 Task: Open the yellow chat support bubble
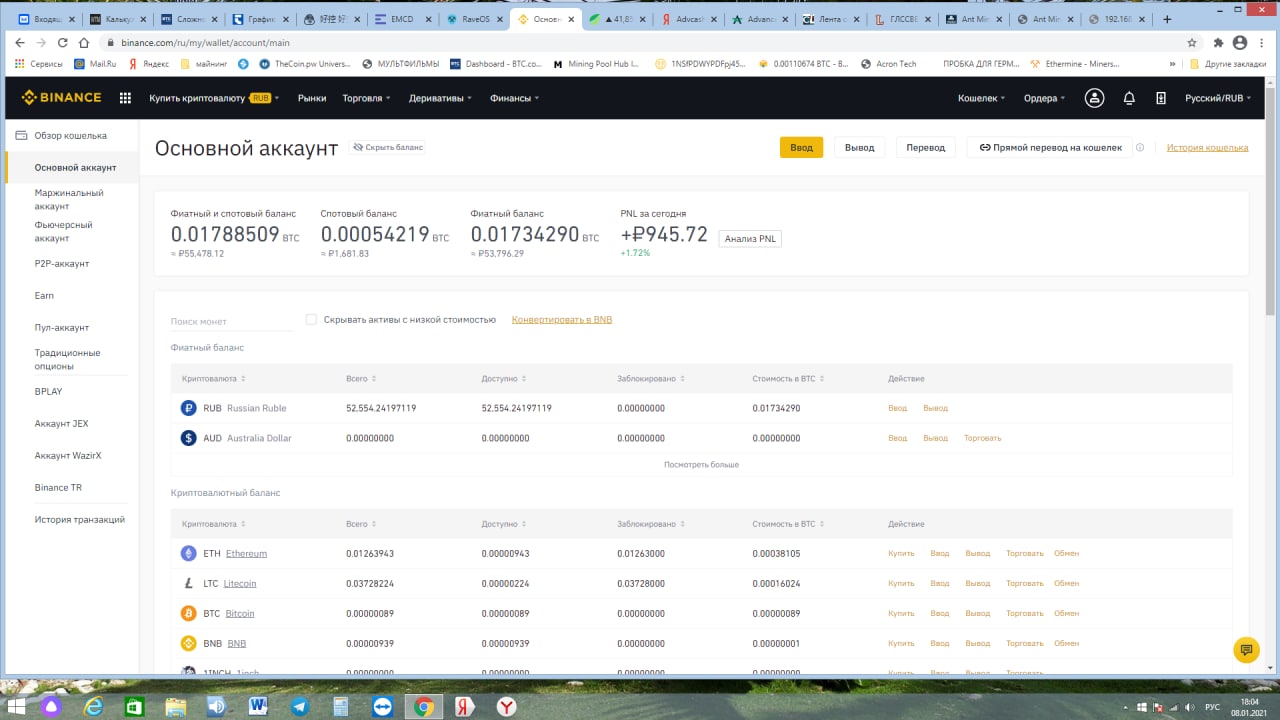tap(1246, 650)
